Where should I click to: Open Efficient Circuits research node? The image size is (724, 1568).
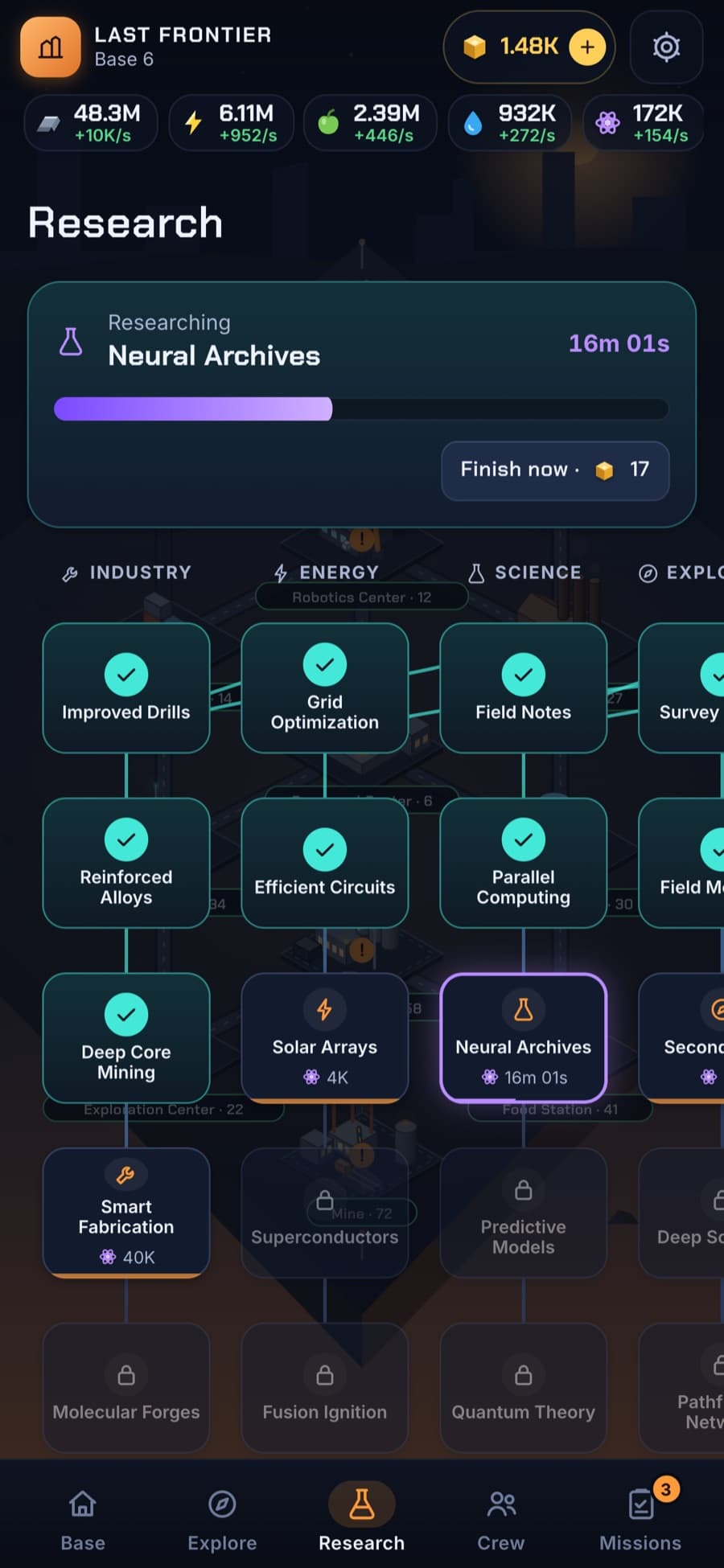tap(325, 863)
